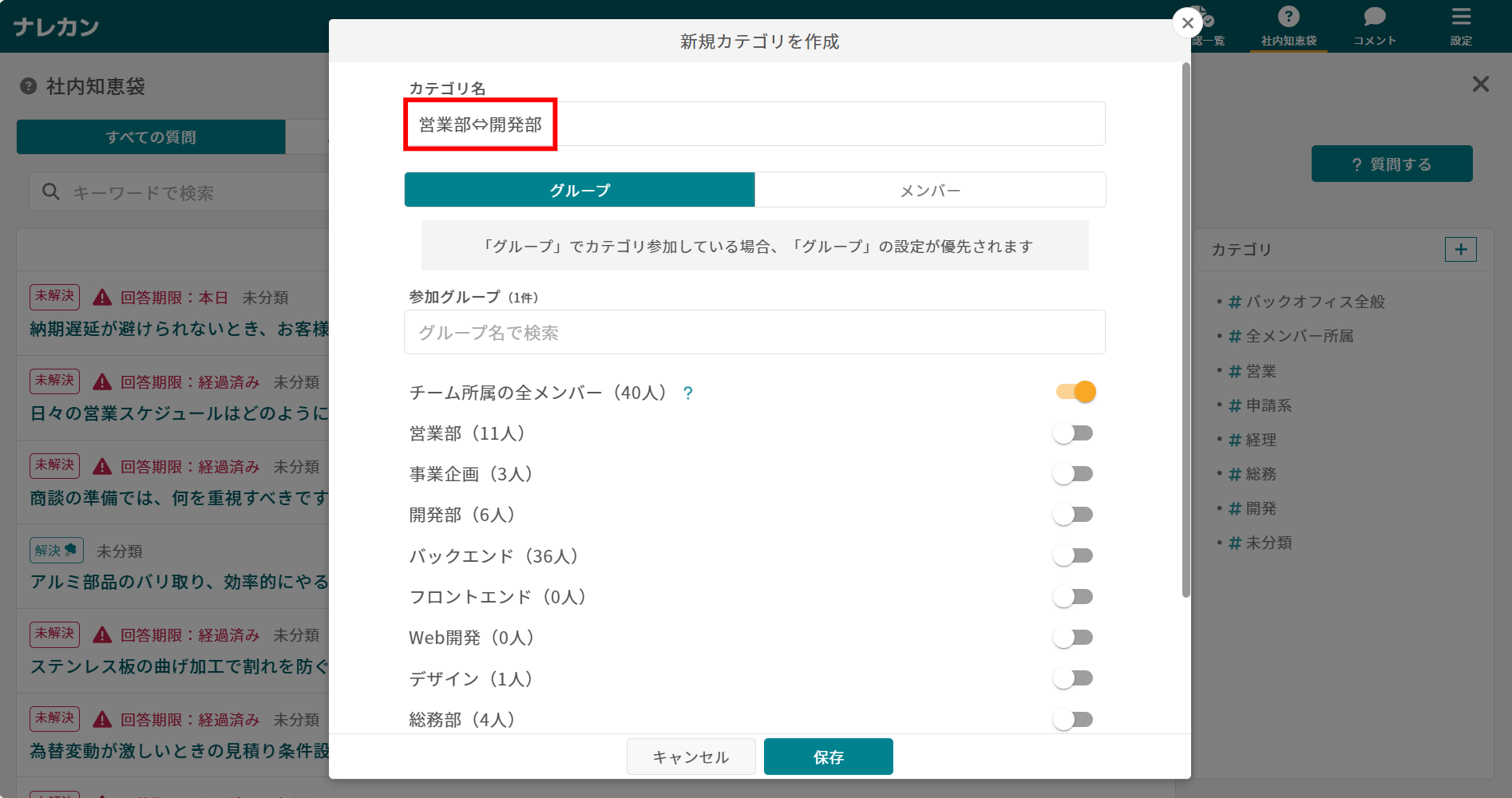Click the magnifier icon in keyword search
Viewport: 1512px width, 798px height.
click(50, 192)
